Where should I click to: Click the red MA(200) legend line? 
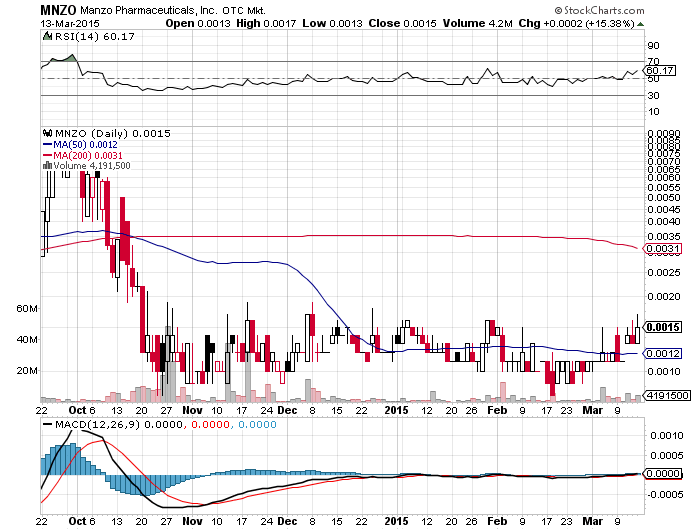tap(47, 155)
